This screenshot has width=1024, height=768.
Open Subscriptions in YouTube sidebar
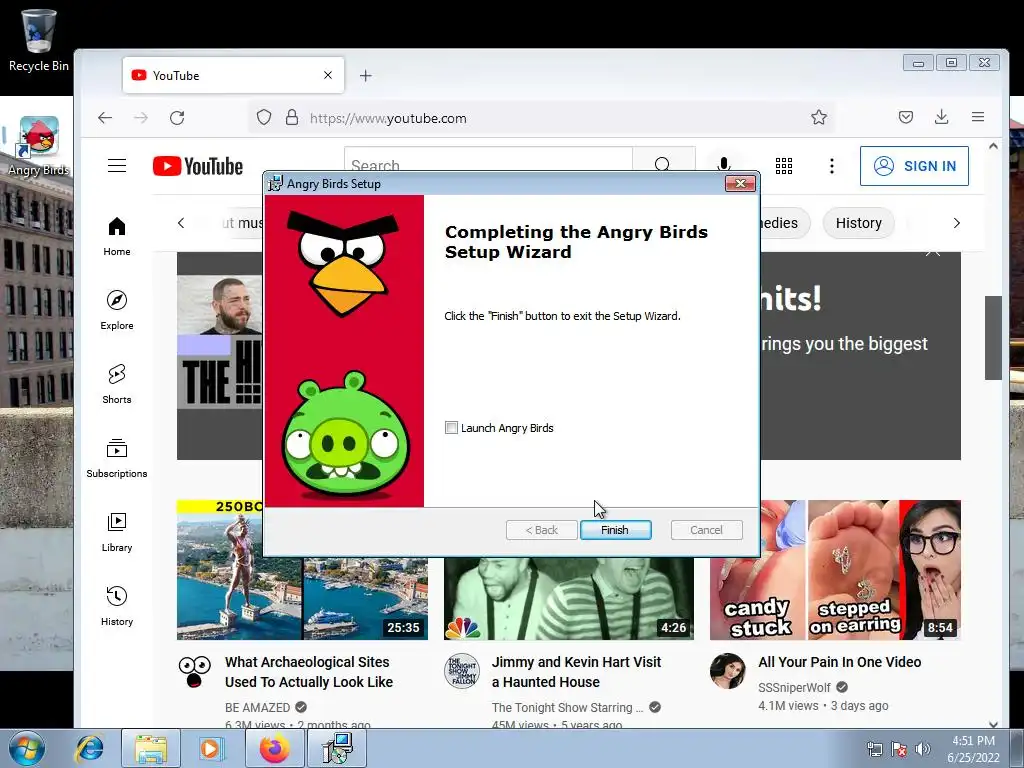coord(117,458)
